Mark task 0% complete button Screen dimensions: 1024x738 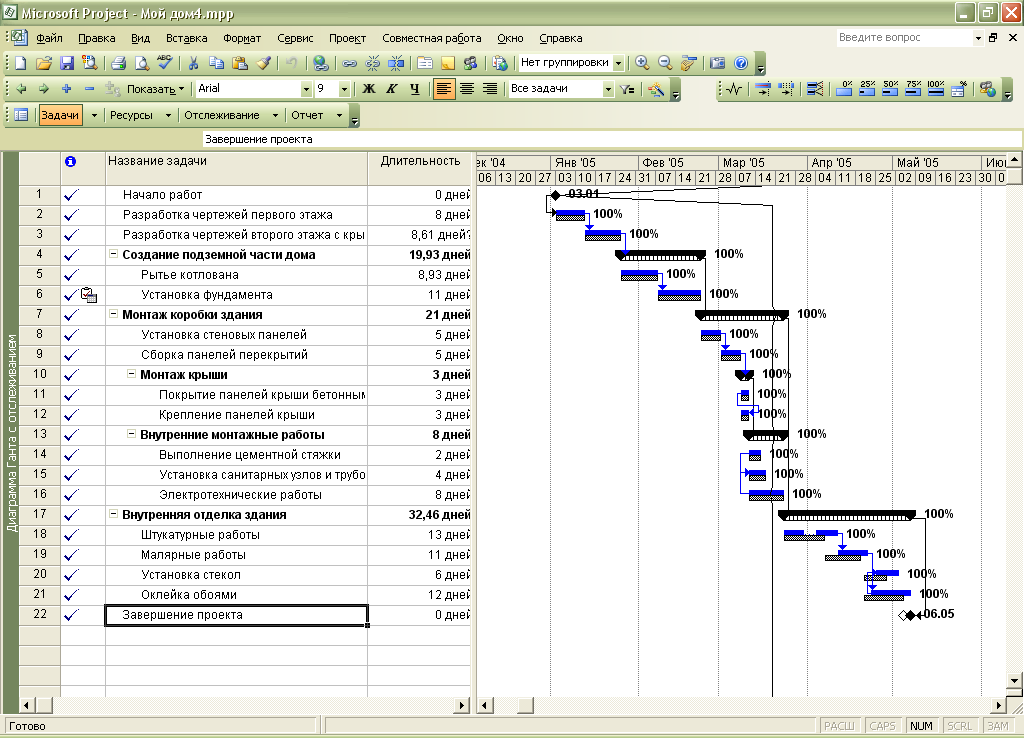coord(844,89)
